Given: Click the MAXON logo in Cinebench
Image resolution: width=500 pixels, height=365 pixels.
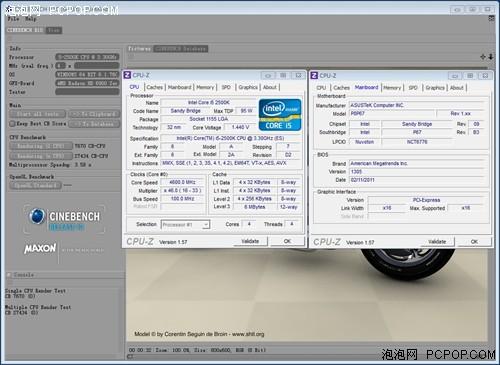Looking at the screenshot, I should point(40,248).
